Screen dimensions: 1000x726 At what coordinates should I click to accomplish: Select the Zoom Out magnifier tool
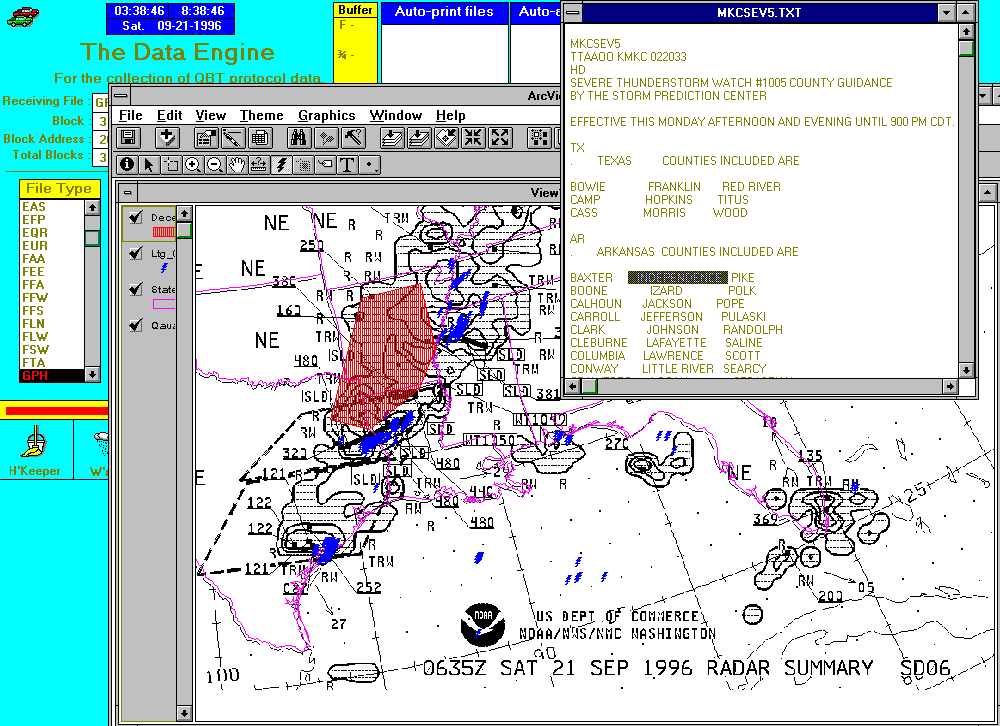point(214,165)
